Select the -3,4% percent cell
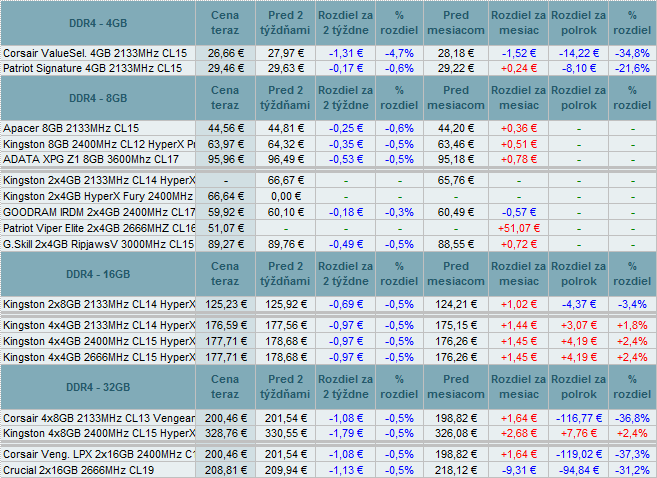Image resolution: width=657 pixels, height=478 pixels. pyautogui.click(x=632, y=304)
